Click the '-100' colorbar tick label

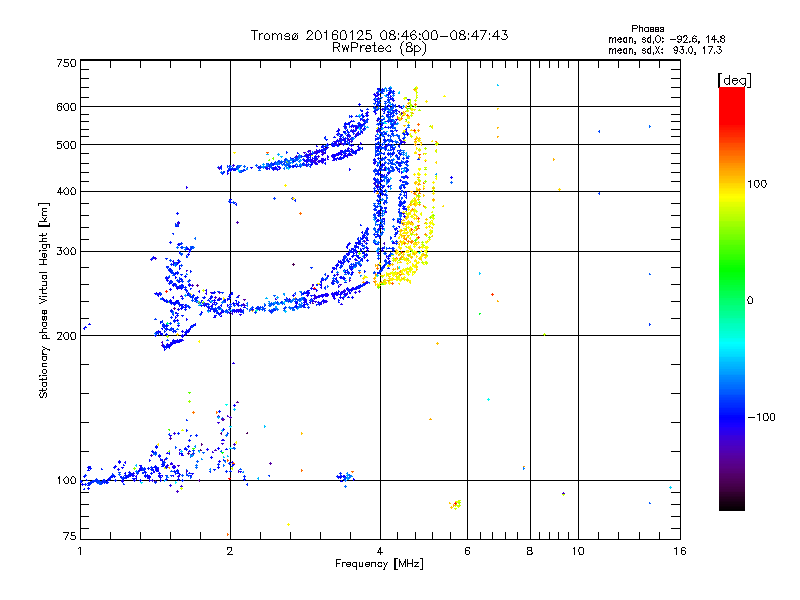761,417
